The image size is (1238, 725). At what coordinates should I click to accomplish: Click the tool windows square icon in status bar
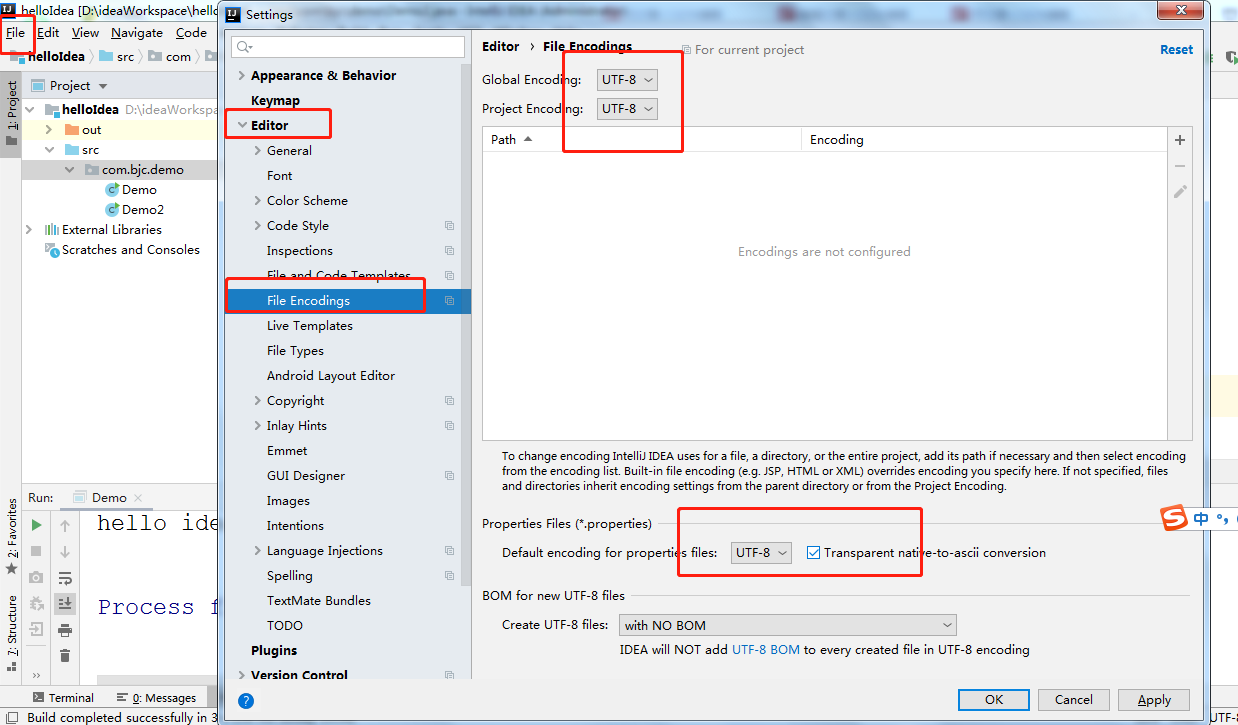click(x=12, y=718)
